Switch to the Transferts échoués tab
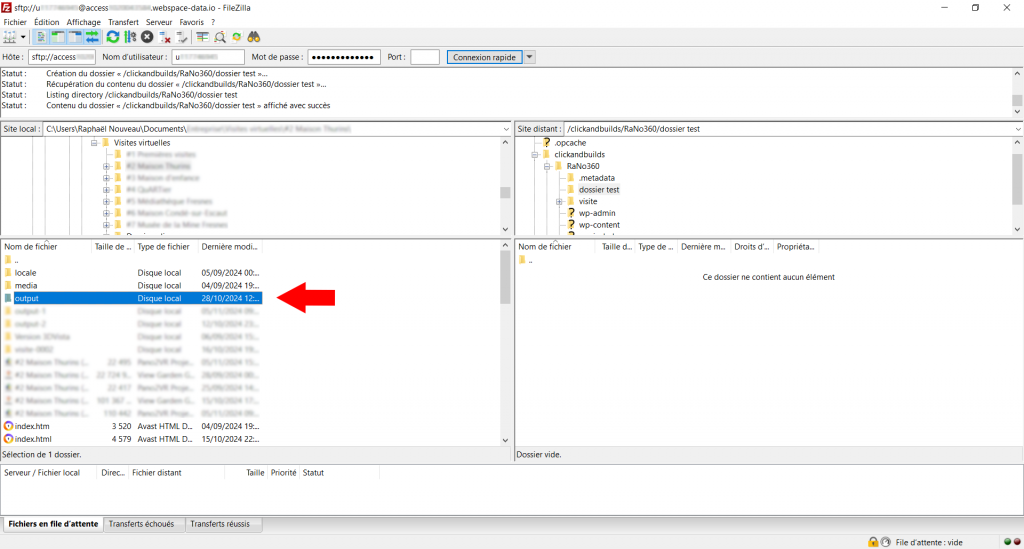 coord(142,524)
